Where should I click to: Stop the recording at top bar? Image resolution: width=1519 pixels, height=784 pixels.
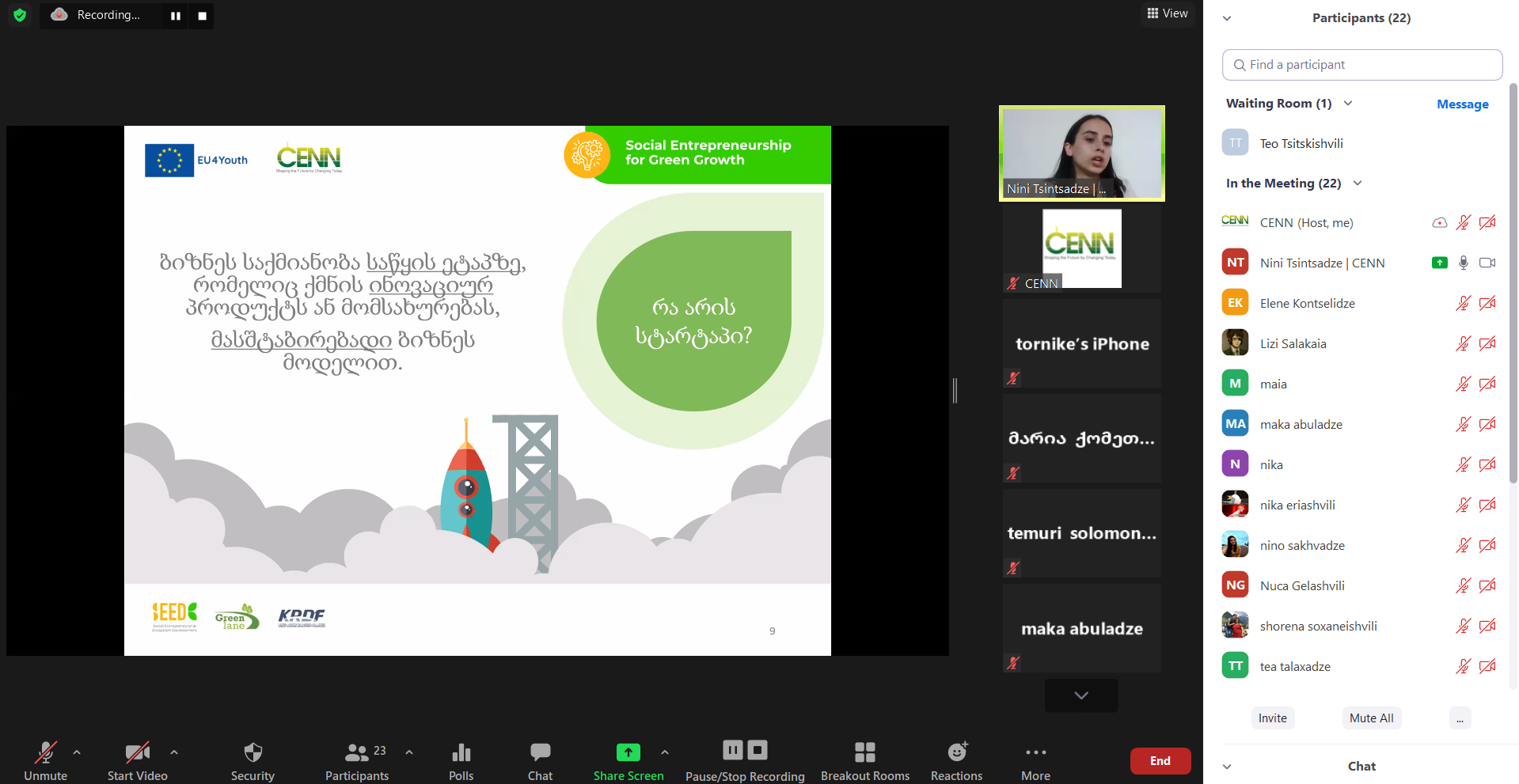click(203, 16)
